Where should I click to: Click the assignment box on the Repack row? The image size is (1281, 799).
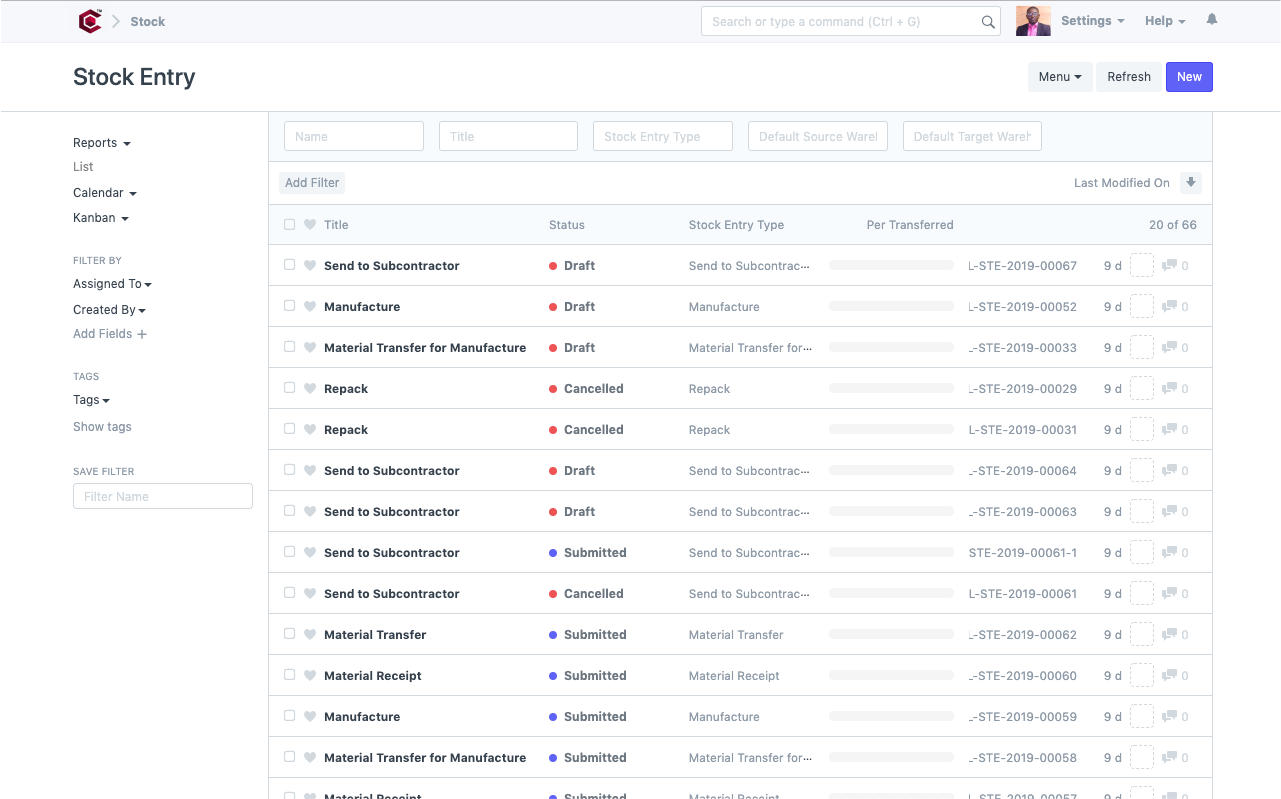tap(1141, 388)
